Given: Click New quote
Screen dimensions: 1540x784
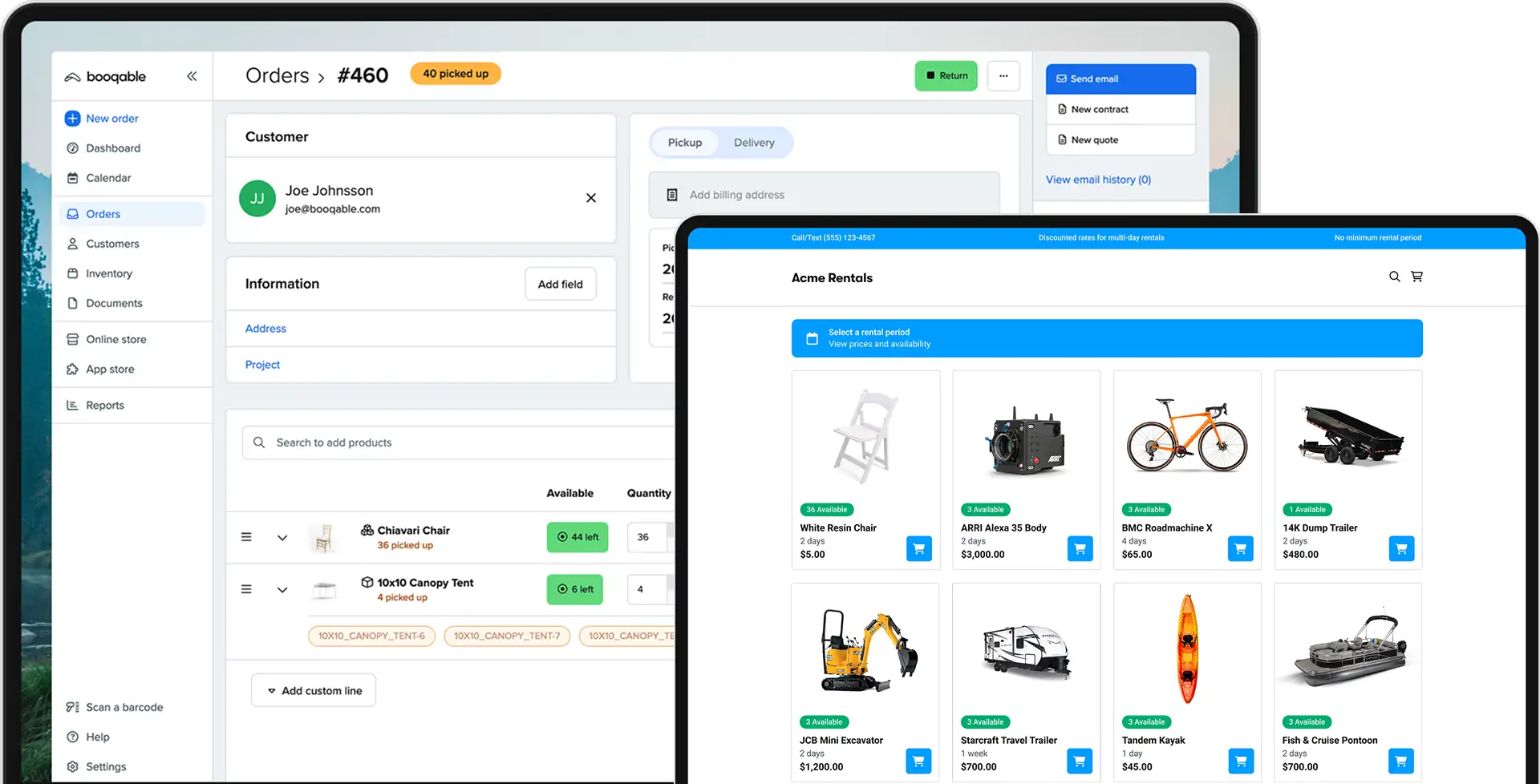Looking at the screenshot, I should pos(1121,139).
